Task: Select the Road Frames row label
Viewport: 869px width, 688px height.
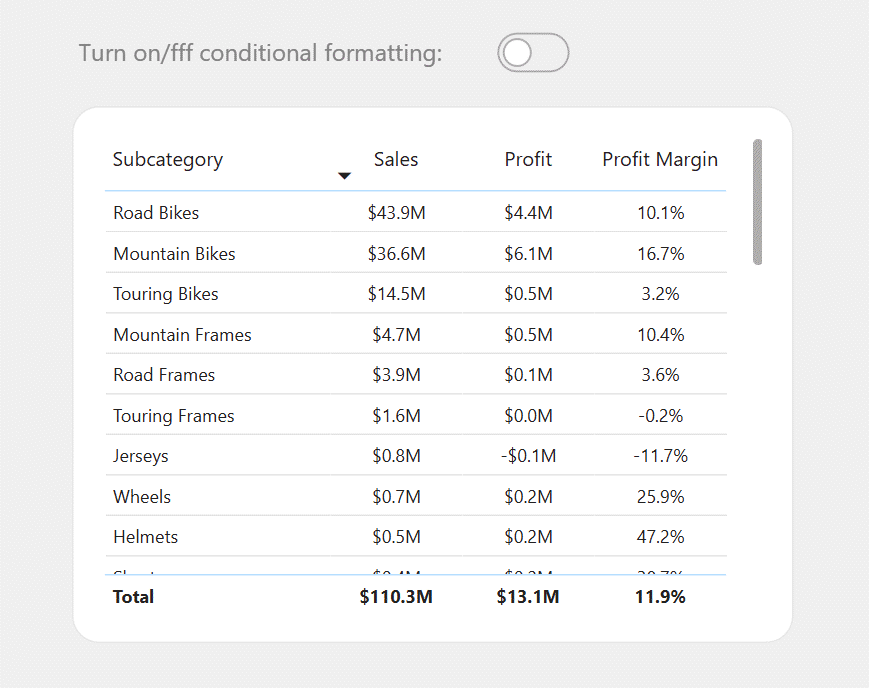Action: click(x=164, y=375)
